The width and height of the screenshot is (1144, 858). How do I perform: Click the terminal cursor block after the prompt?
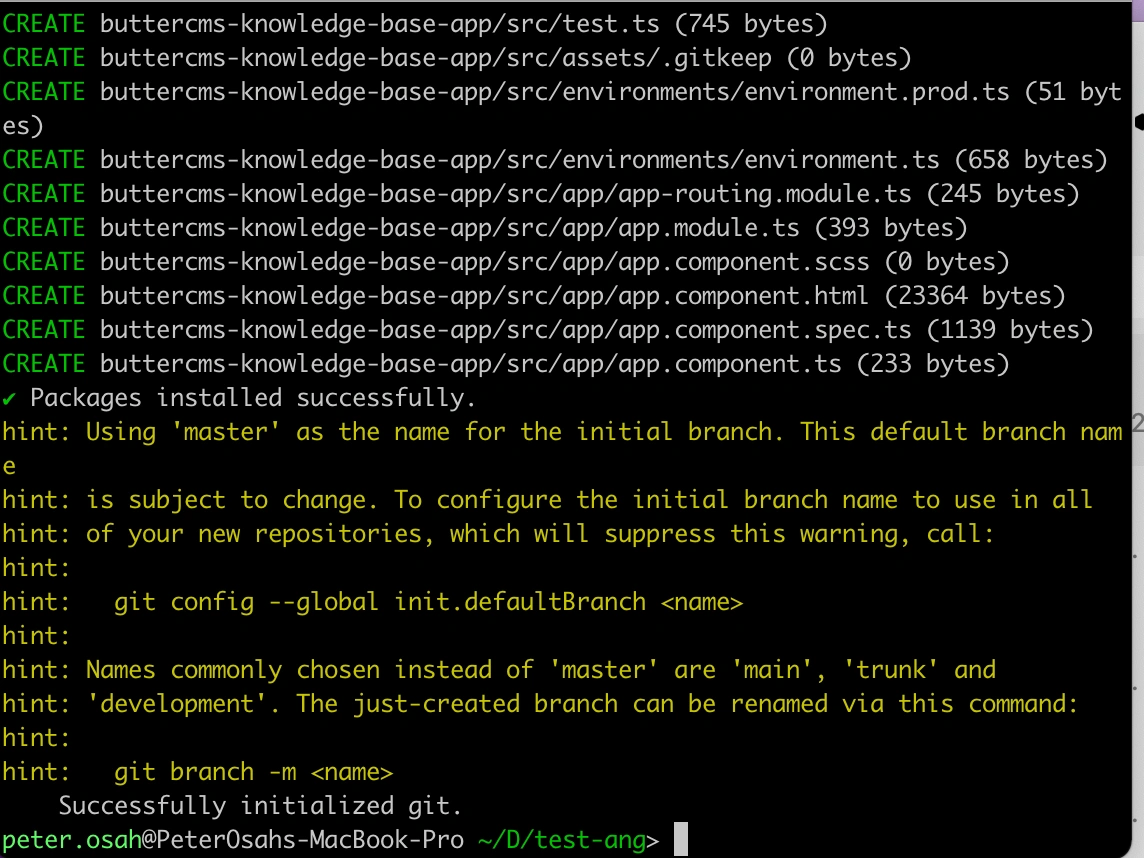click(x=681, y=840)
